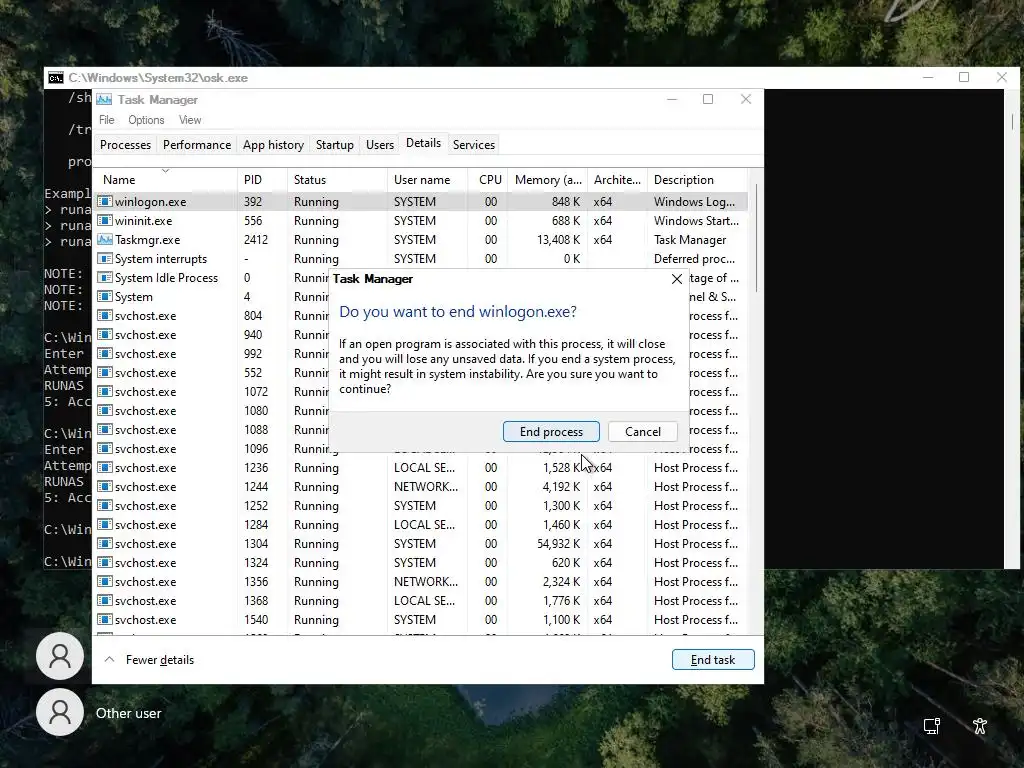Switch to the App history tab
The height and width of the screenshot is (768, 1024).
273,145
